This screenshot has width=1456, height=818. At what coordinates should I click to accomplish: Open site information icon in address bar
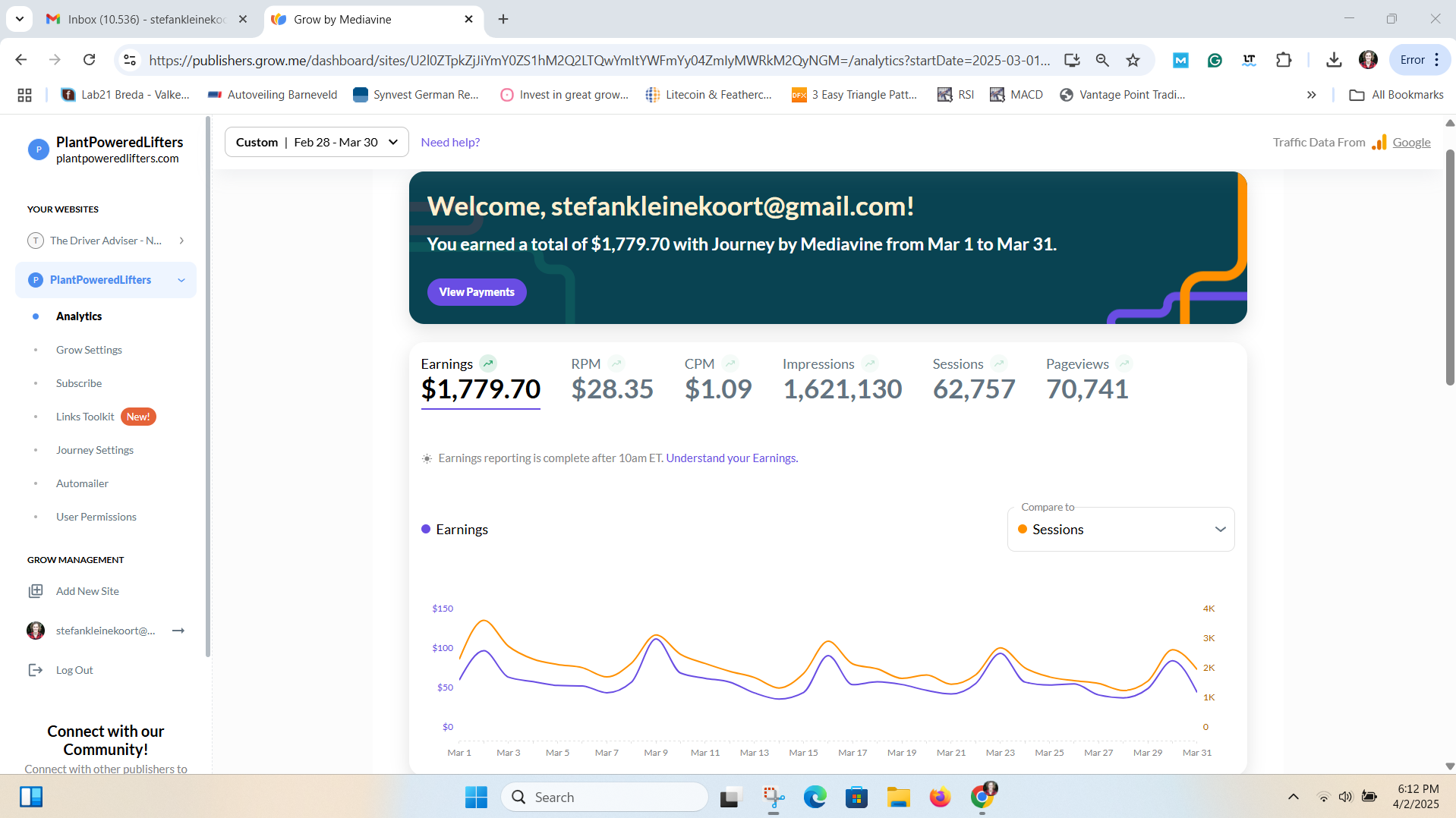click(130, 60)
